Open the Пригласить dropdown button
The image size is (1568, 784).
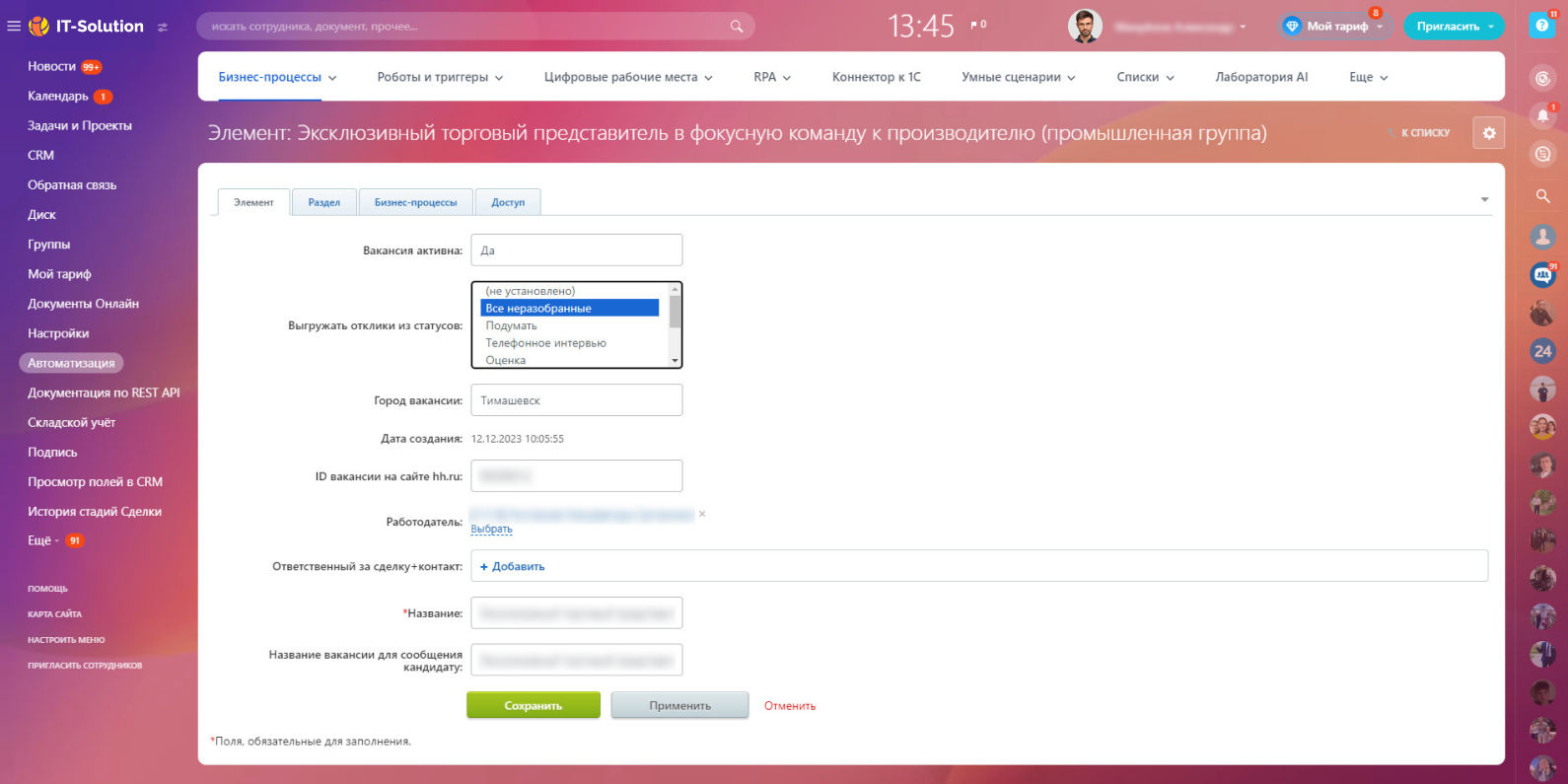click(1454, 27)
